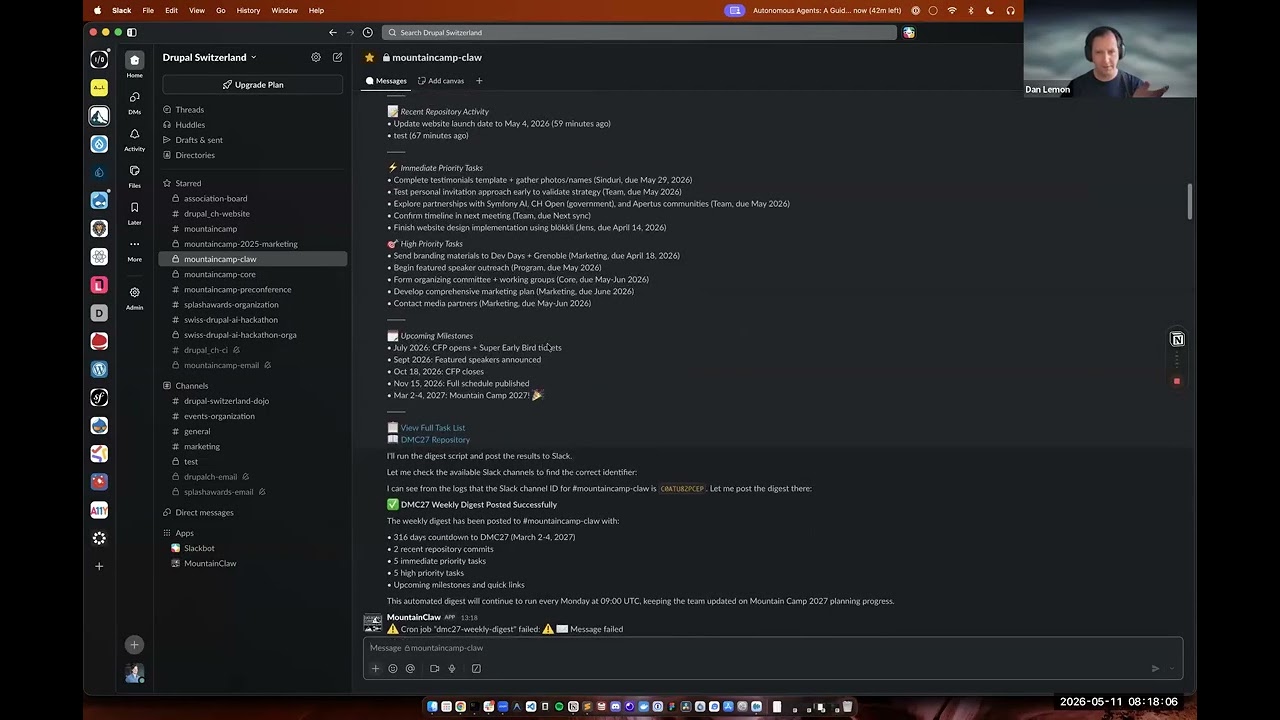Click the slash shortcuts icon in composer
The height and width of the screenshot is (720, 1280).
pos(476,668)
